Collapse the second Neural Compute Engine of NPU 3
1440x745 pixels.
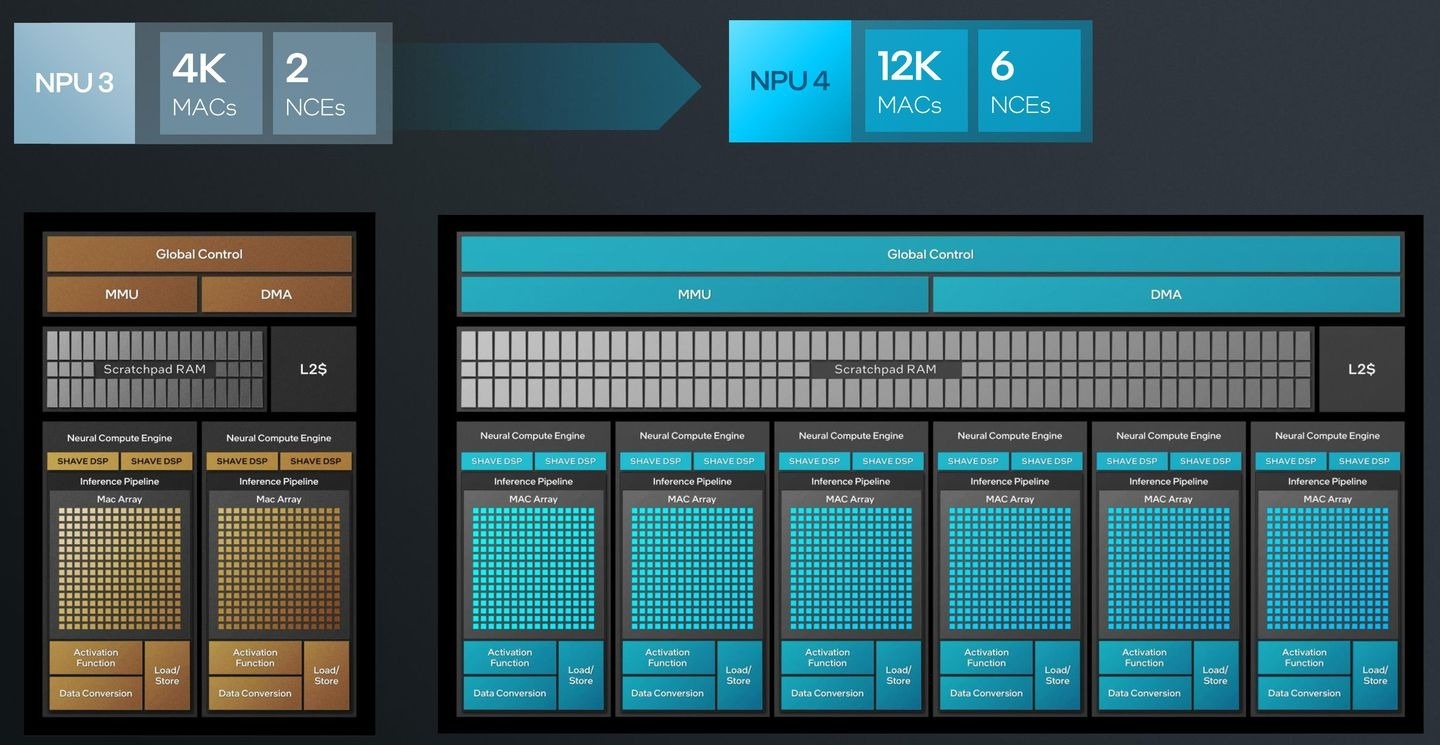(x=278, y=437)
